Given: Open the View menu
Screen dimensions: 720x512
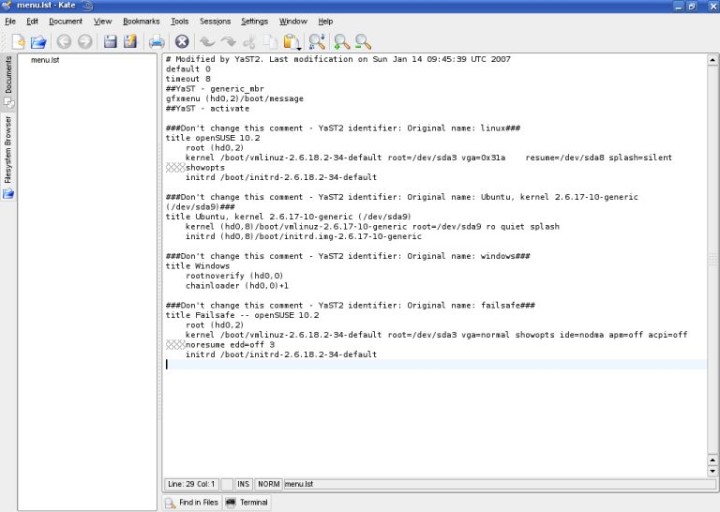Looking at the screenshot, I should [103, 21].
